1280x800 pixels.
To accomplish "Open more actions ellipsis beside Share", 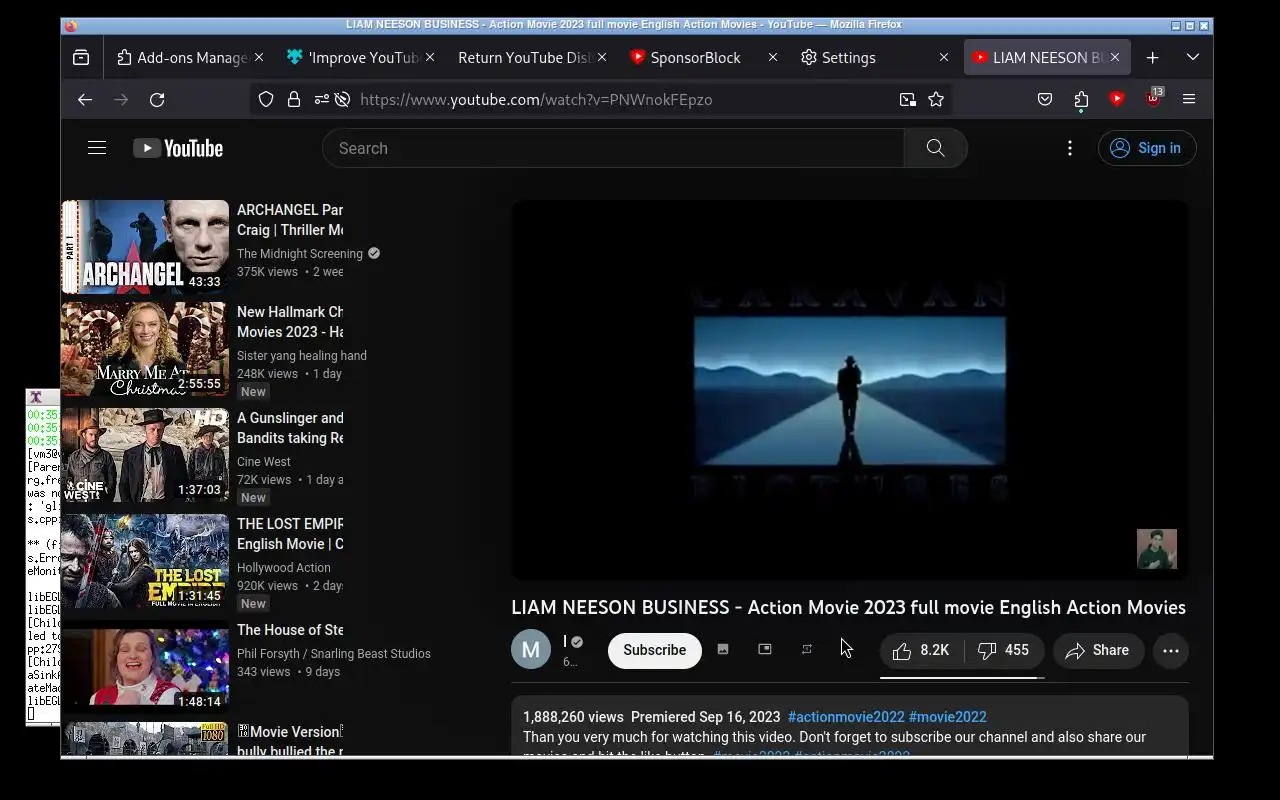I will pos(1171,650).
